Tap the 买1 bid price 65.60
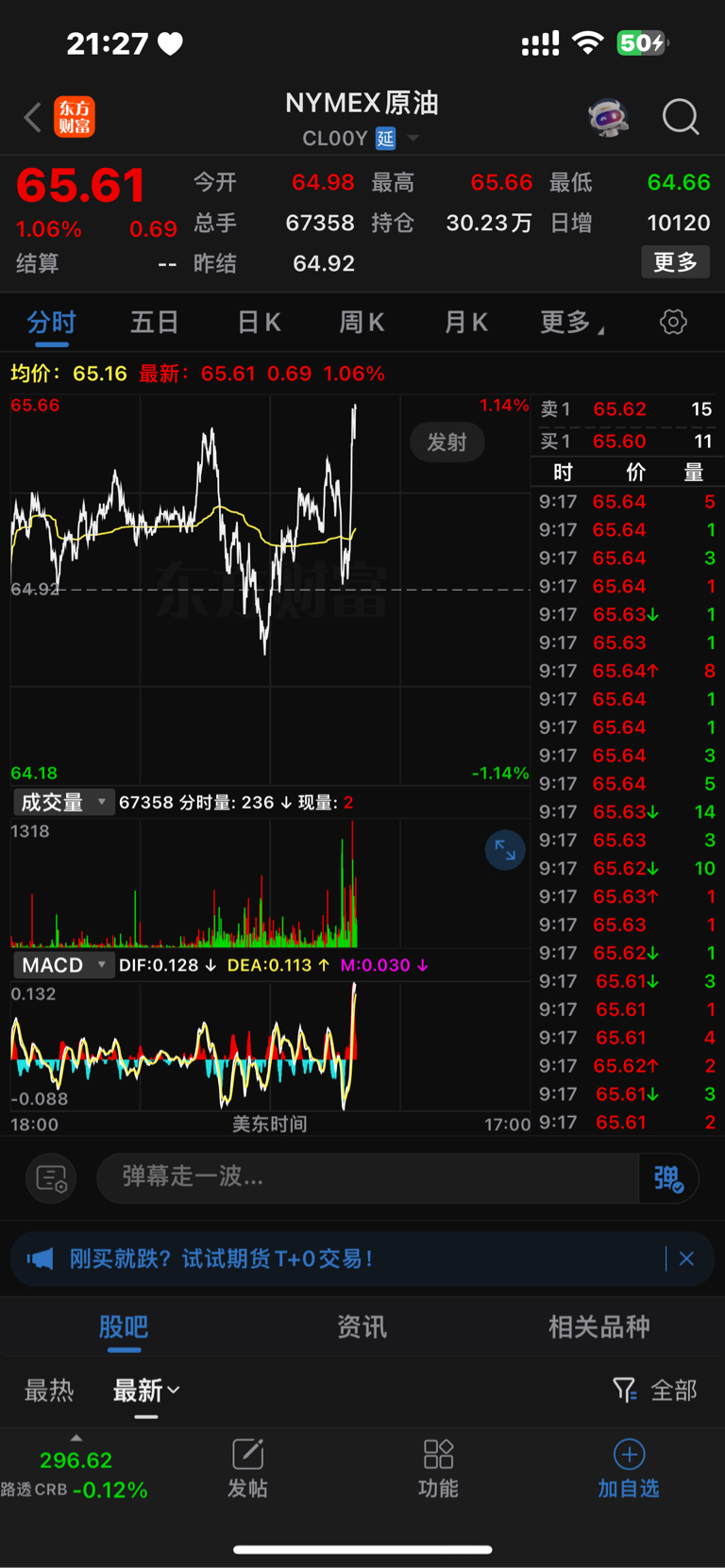Image resolution: width=725 pixels, height=1568 pixels. tap(619, 442)
